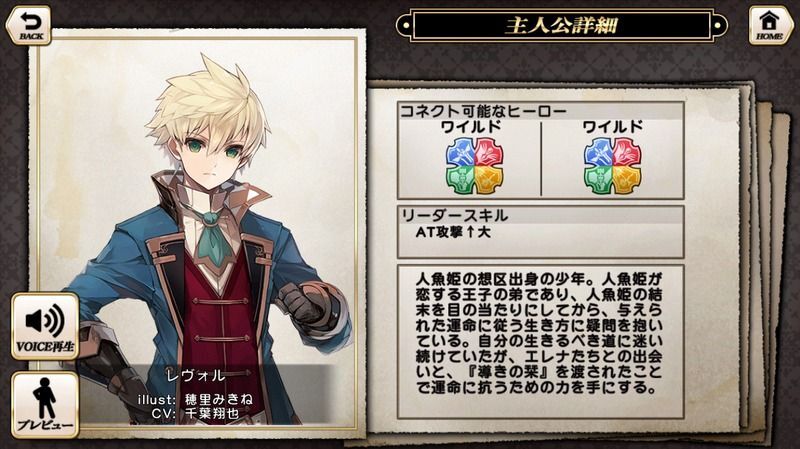Image resolution: width=800 pixels, height=449 pixels.
Task: Go to HOME screen icon
Action: pyautogui.click(x=769, y=25)
